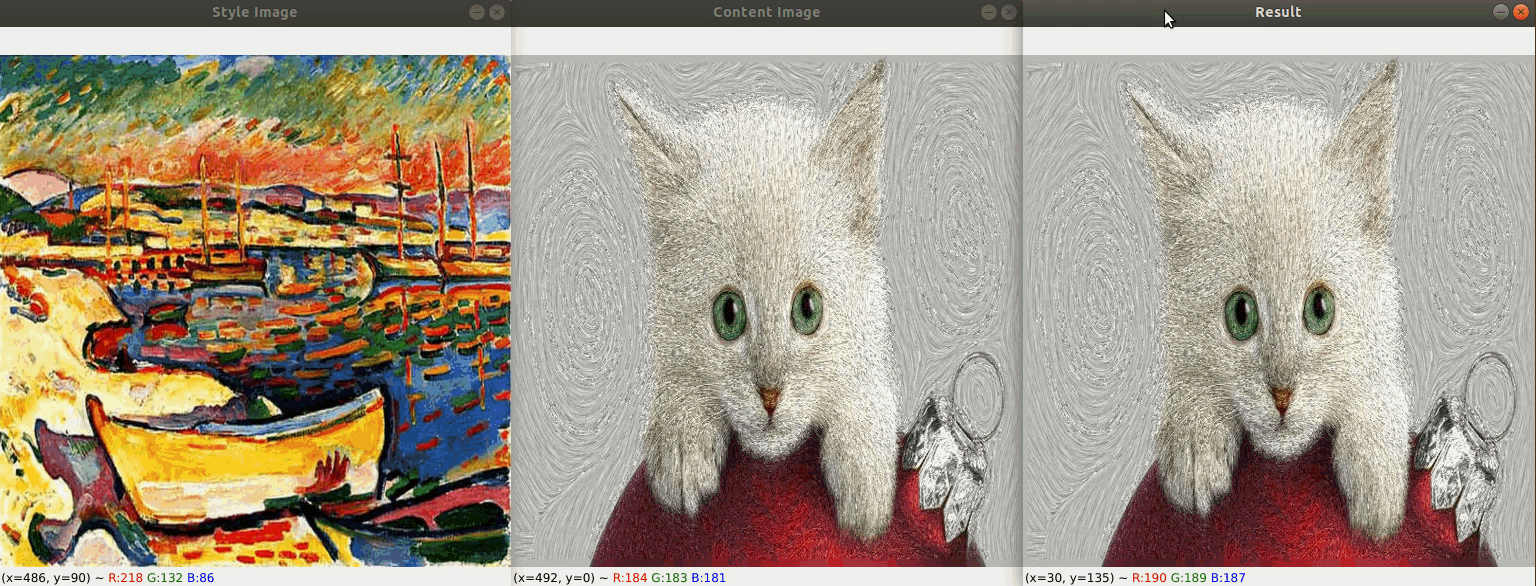Select green value "G:132" in status bar

(x=164, y=578)
